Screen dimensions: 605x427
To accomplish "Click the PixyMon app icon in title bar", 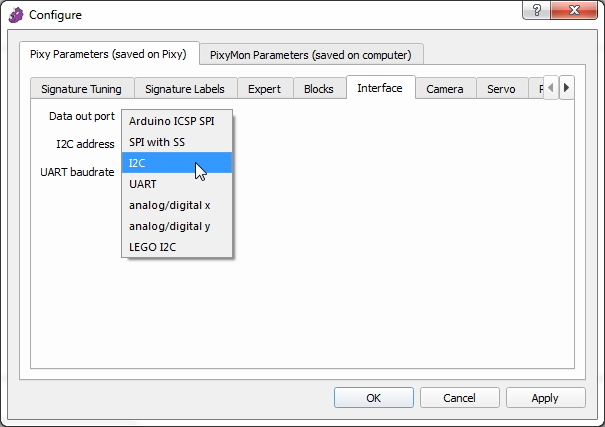I will pyautogui.click(x=15, y=15).
